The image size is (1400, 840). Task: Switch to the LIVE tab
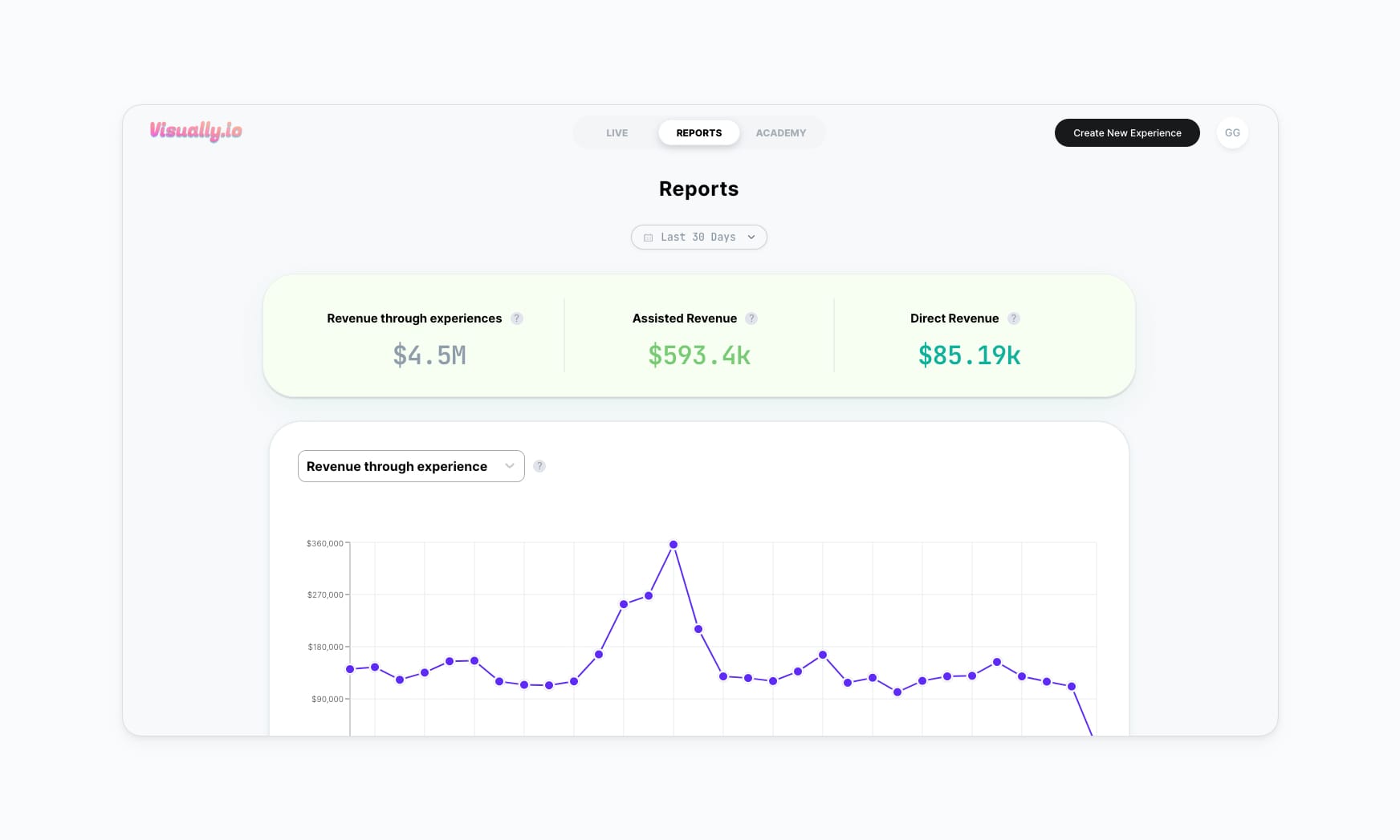click(x=617, y=133)
